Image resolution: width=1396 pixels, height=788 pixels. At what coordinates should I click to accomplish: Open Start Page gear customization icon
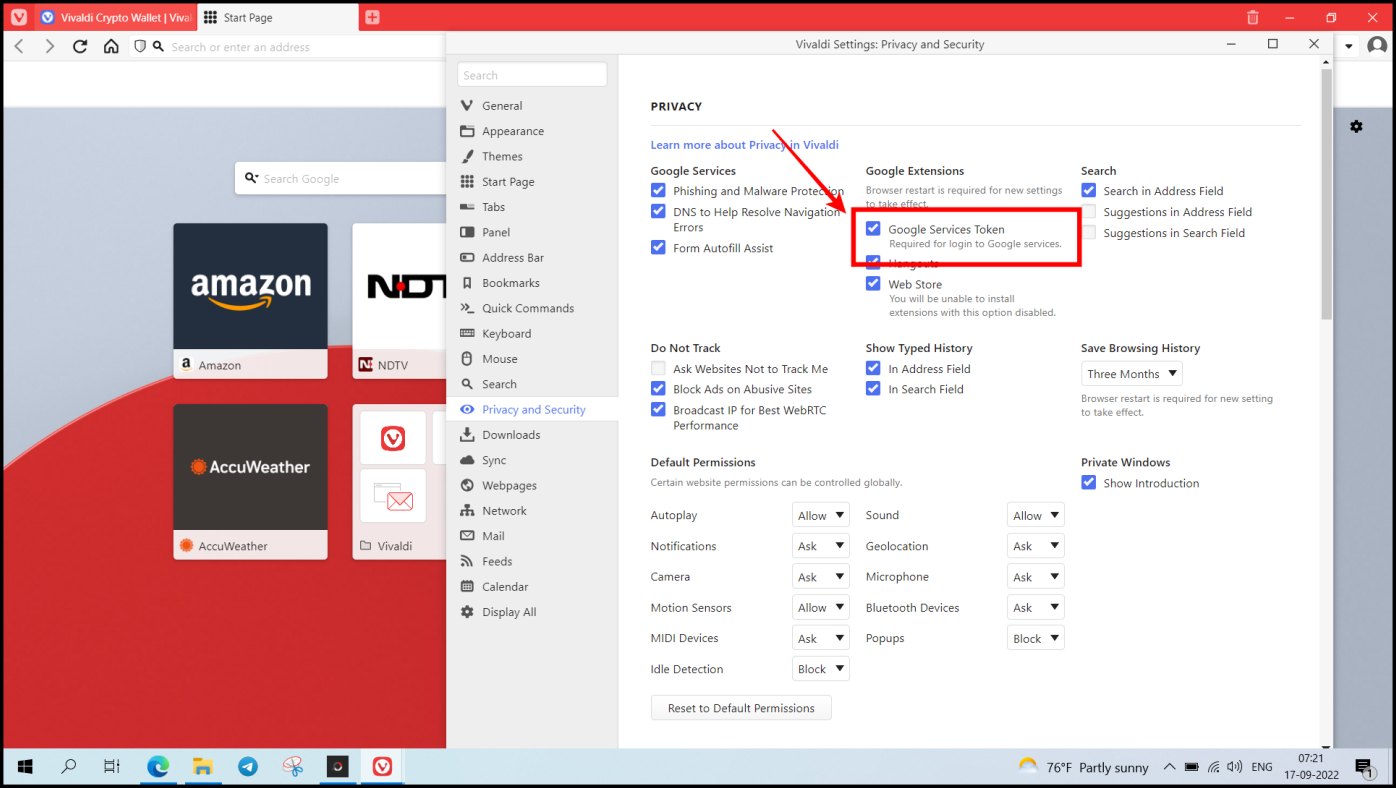pos(1356,126)
